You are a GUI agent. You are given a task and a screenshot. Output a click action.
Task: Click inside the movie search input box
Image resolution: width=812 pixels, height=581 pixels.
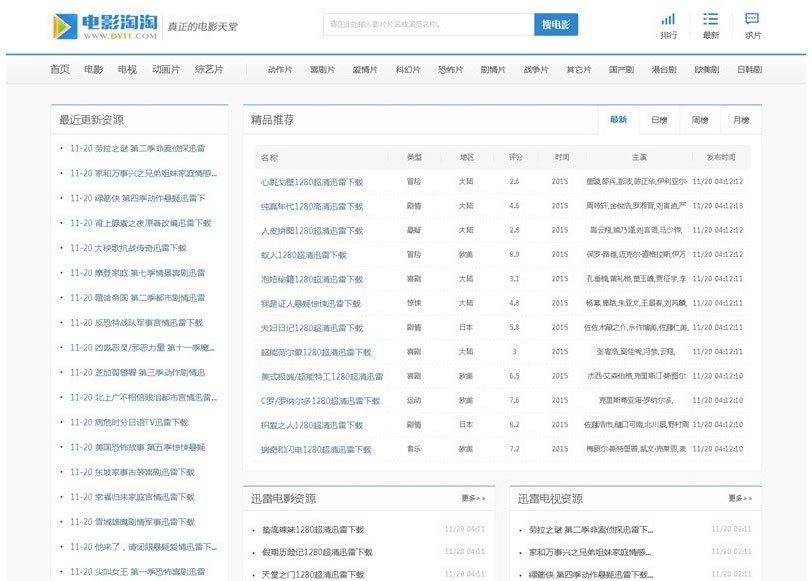pos(420,24)
